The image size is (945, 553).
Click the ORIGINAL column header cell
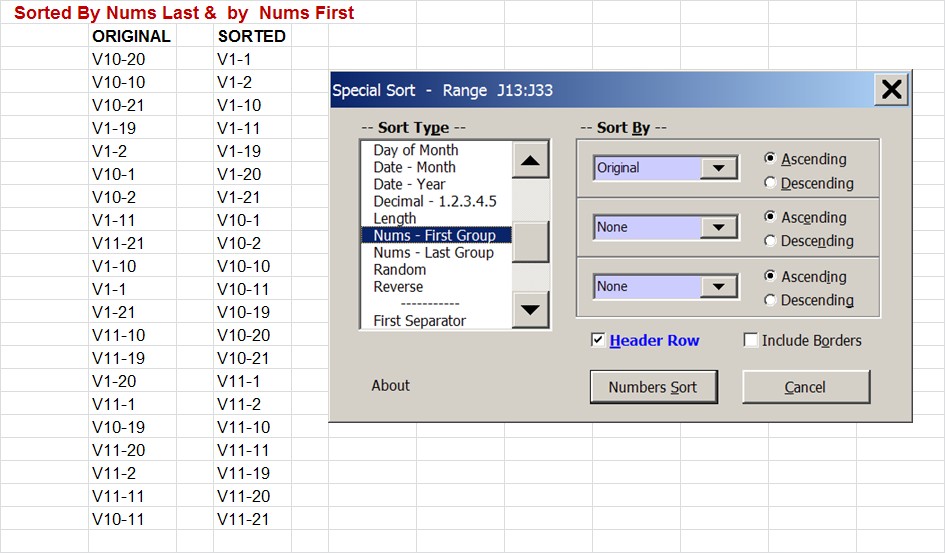[x=132, y=36]
